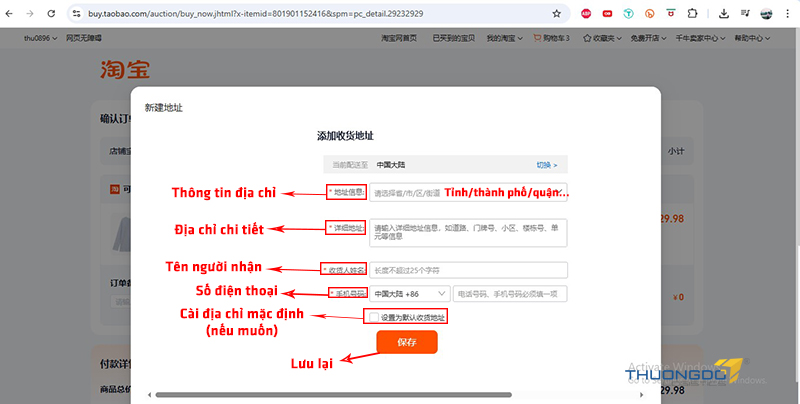This screenshot has height=404, width=800.
Task: Click 切换 to change delivery region
Action: pos(546,165)
